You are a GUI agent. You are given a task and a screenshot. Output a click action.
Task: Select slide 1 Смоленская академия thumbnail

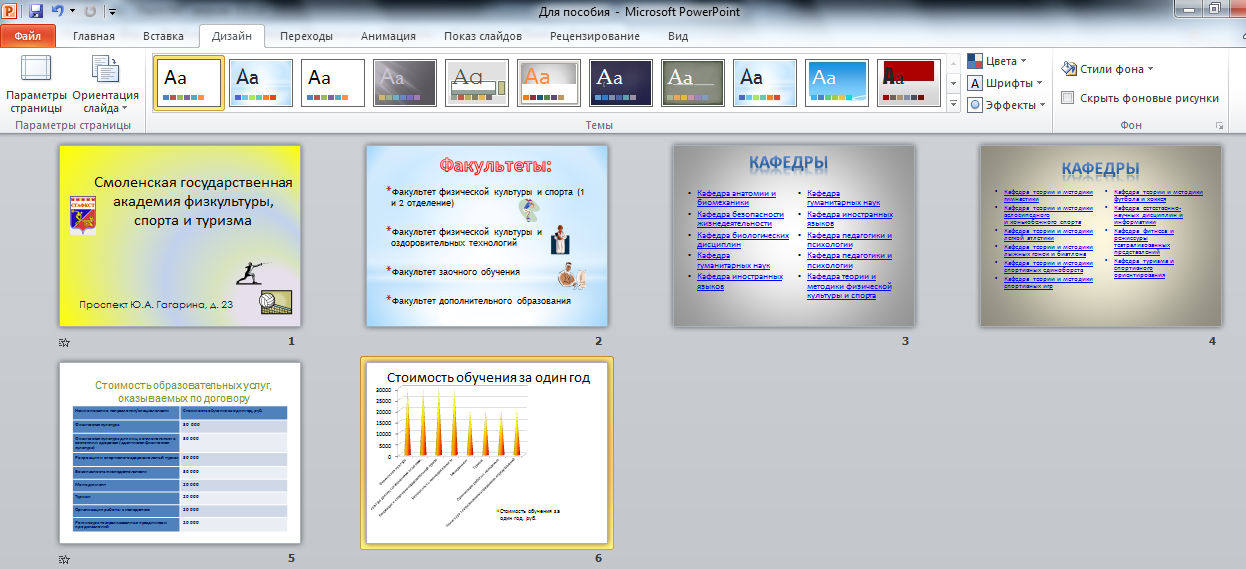(180, 235)
